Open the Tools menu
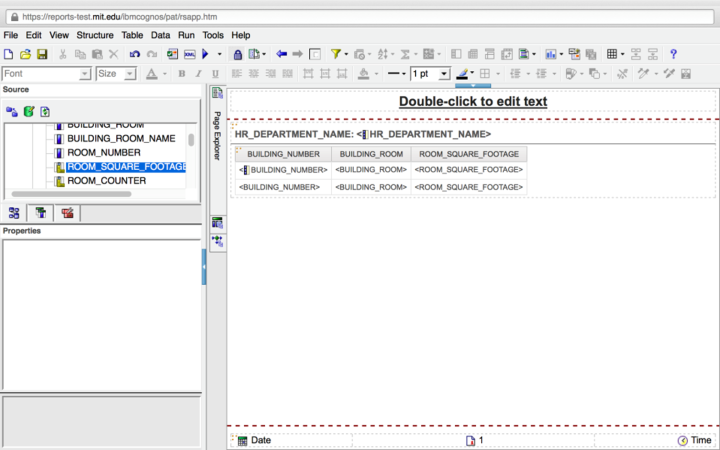 [213, 35]
